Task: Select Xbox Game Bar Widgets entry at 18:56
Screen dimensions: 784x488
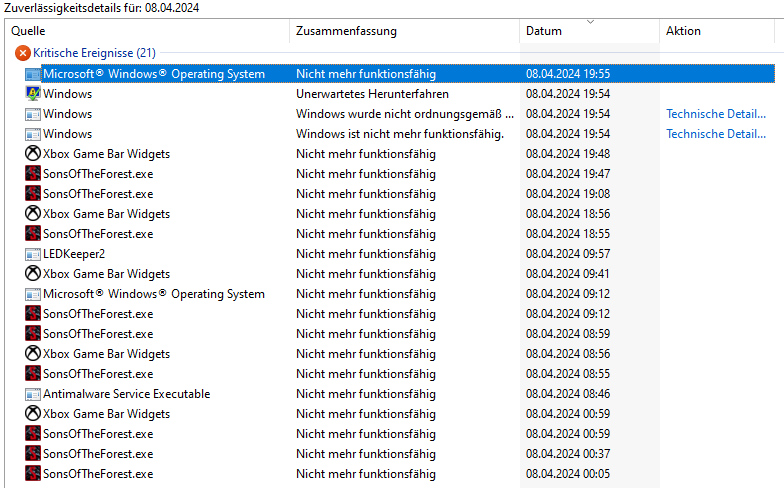Action: (106, 214)
